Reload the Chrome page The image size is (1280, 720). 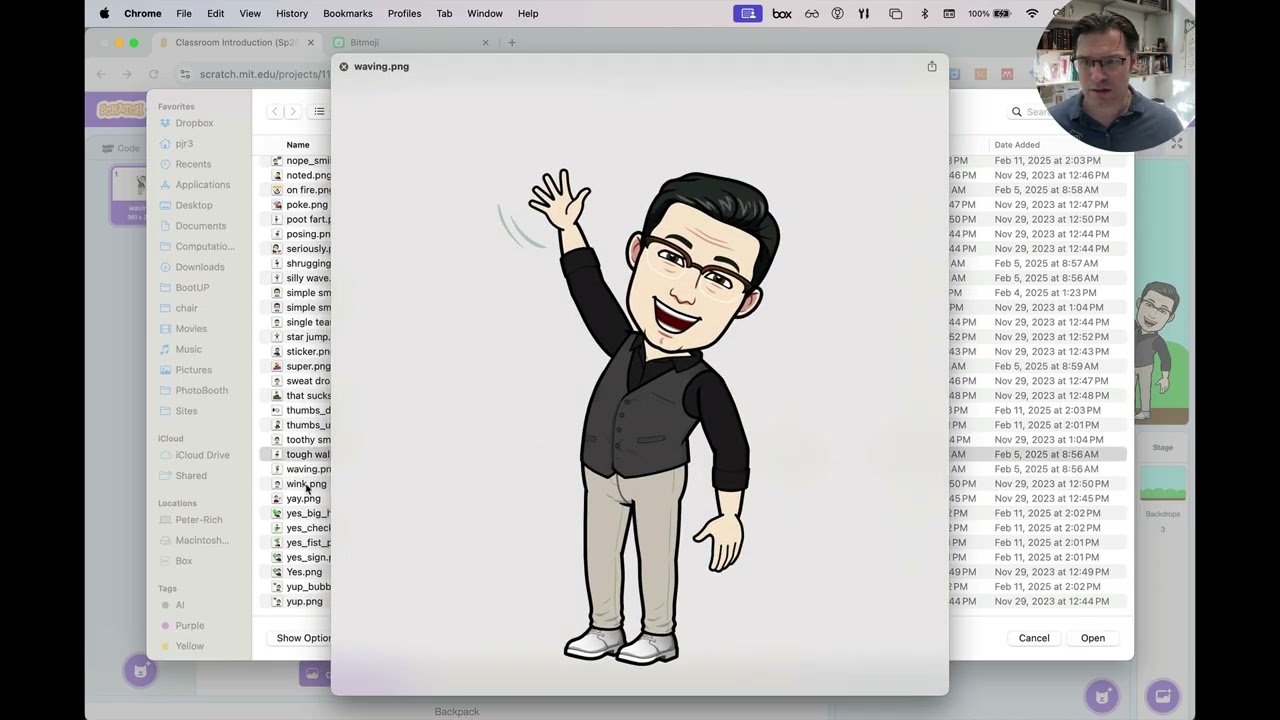153,74
